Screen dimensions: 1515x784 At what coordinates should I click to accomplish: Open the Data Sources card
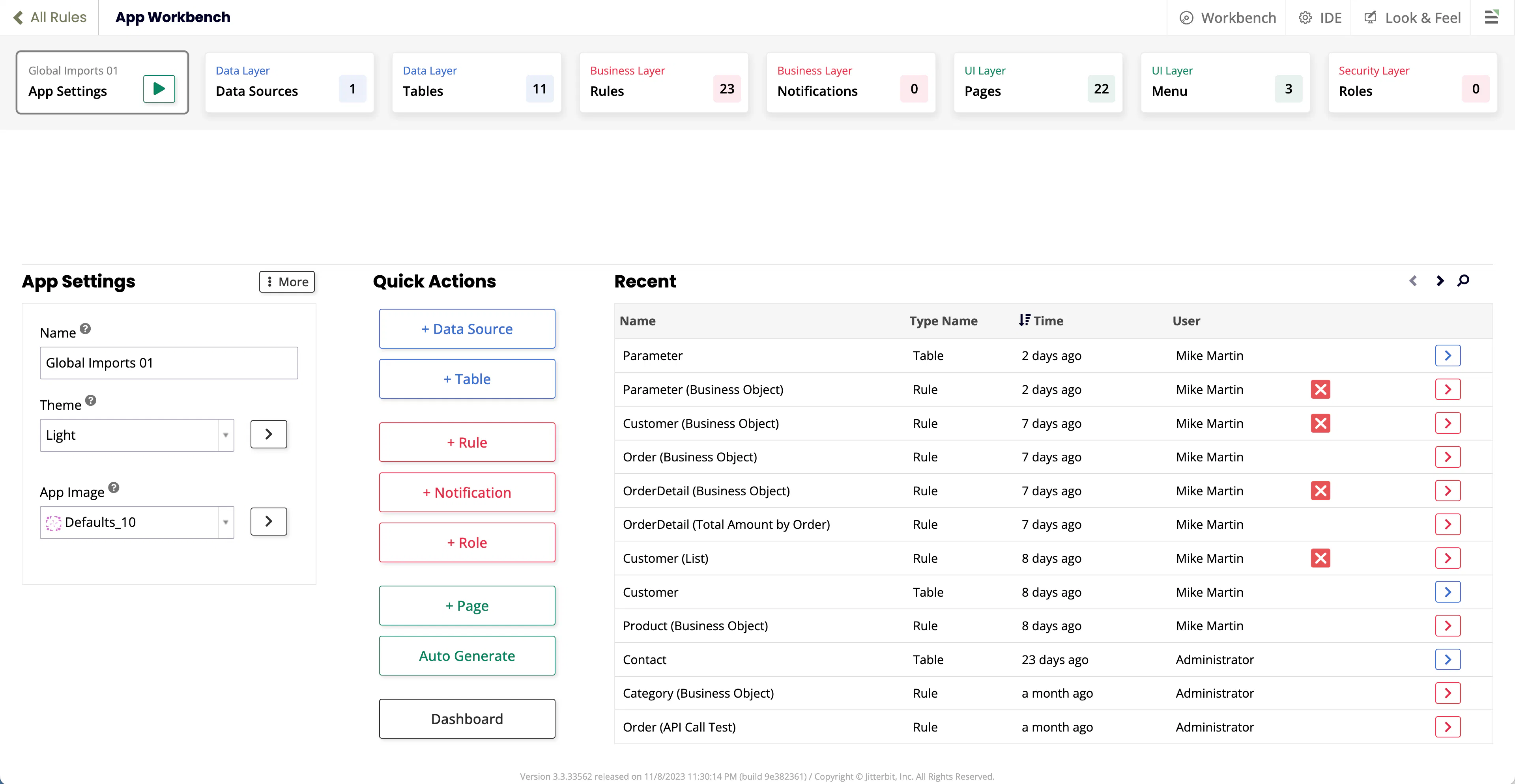289,82
